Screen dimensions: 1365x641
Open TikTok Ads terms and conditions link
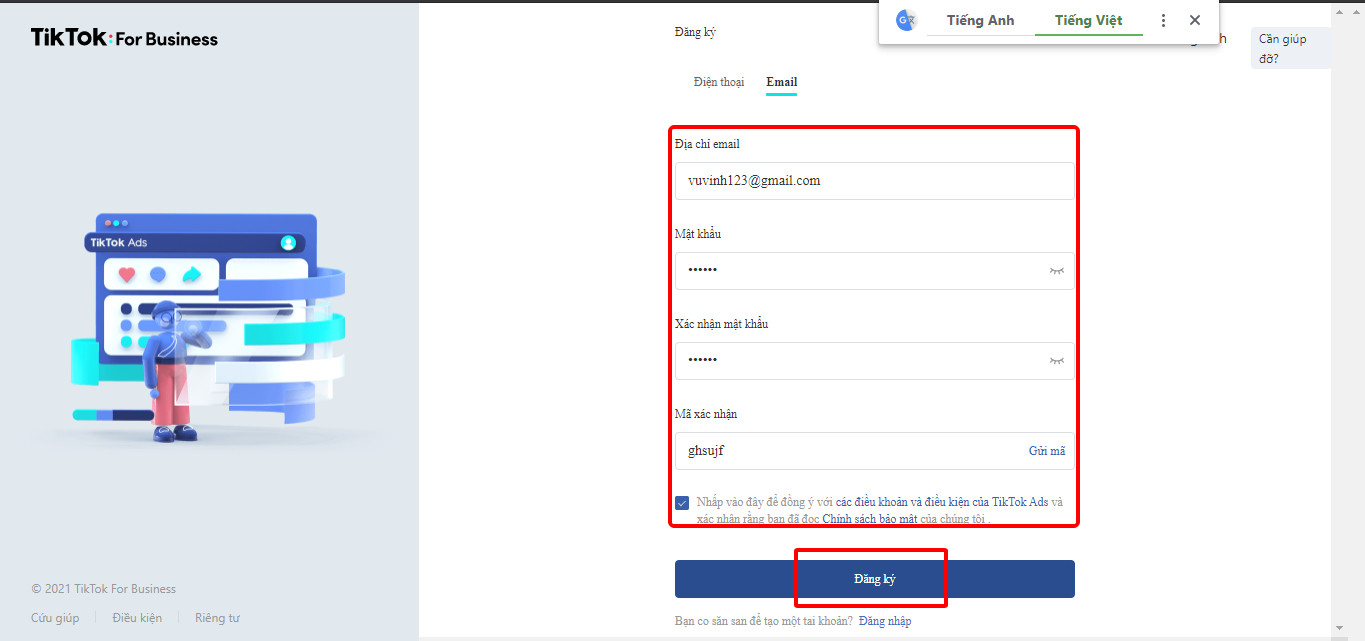click(x=941, y=502)
